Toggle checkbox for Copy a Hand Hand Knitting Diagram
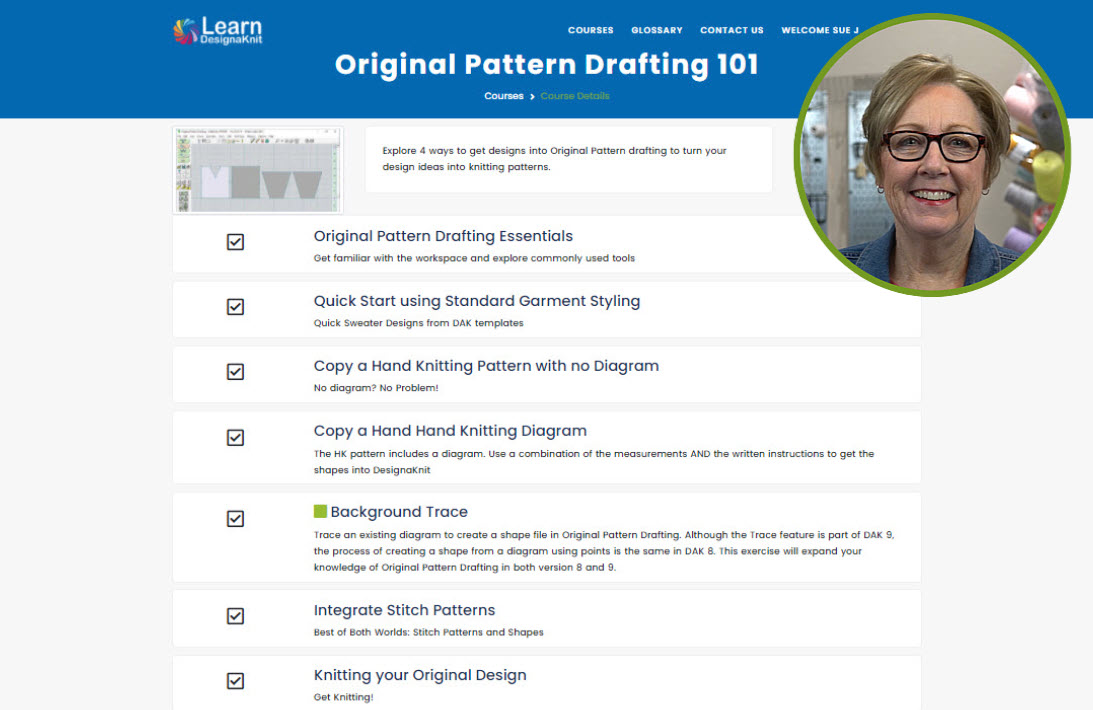This screenshot has height=710, width=1093. (x=236, y=438)
